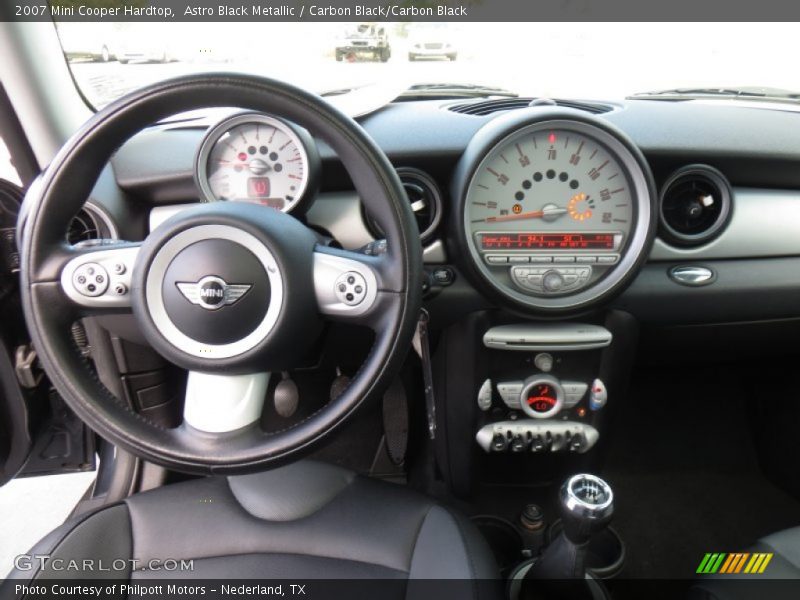Click the "Astro Black Metallic" color text
This screenshot has width=800, height=600.
click(x=239, y=11)
